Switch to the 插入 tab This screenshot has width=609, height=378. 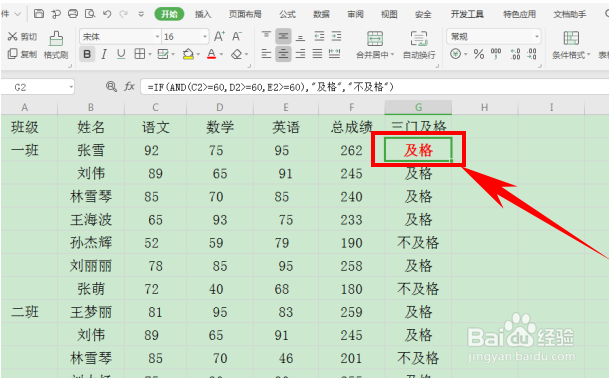203,14
